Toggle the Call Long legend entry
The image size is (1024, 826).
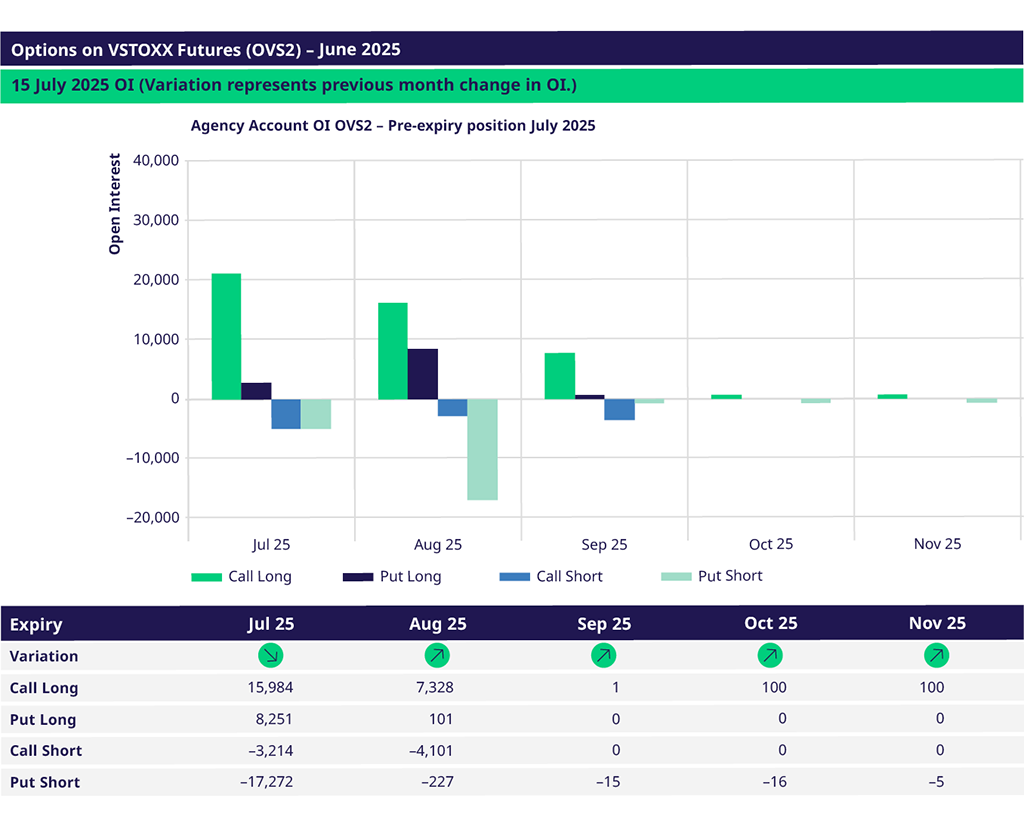(x=241, y=576)
